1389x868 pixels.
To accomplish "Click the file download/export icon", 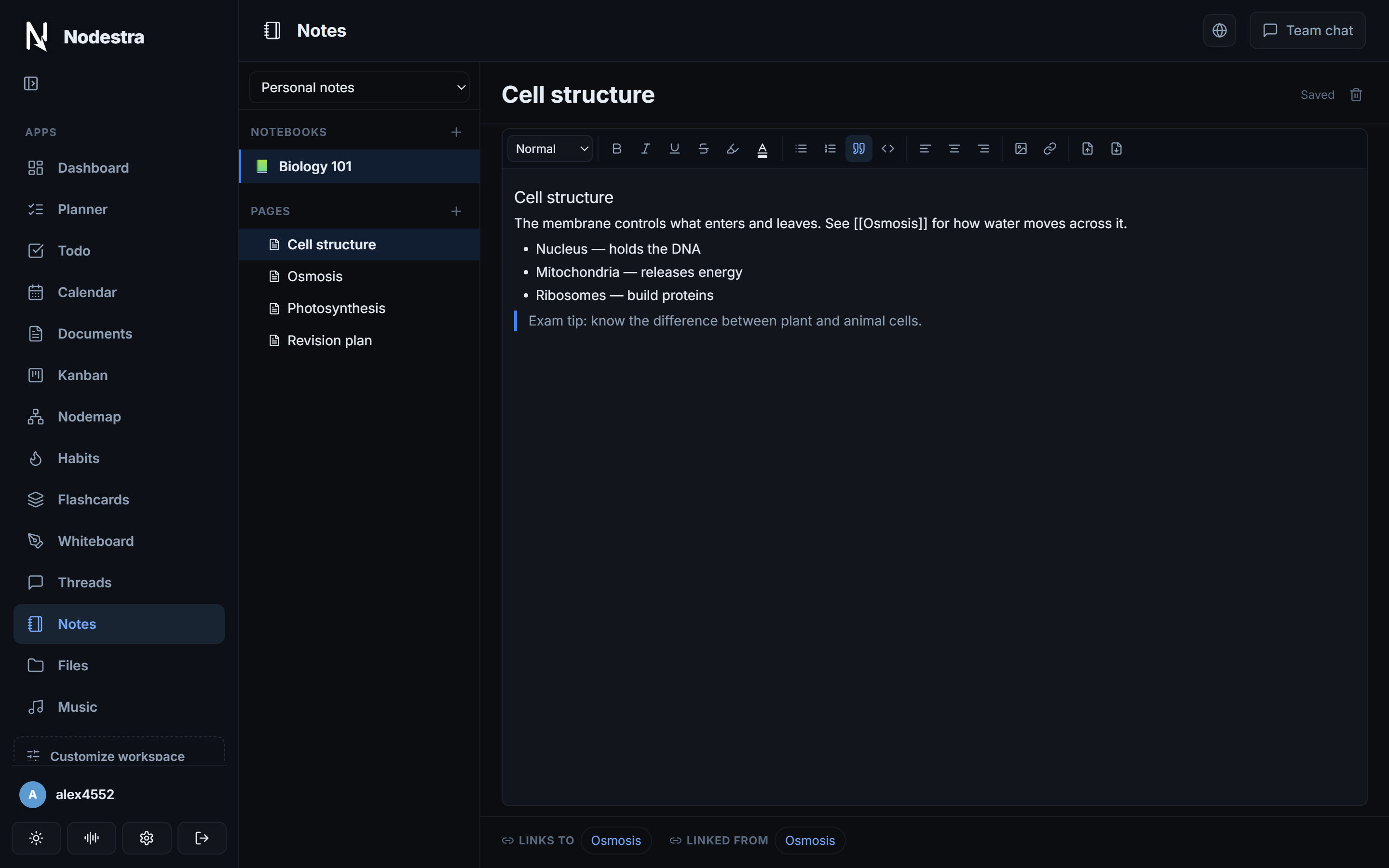I will (x=1117, y=149).
